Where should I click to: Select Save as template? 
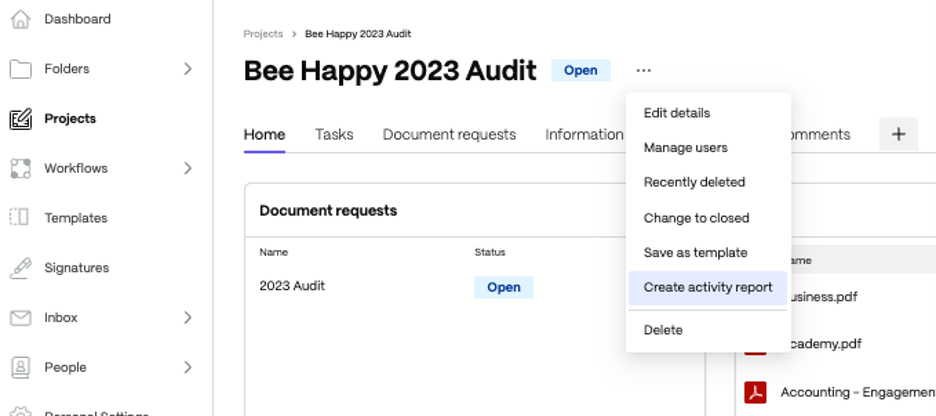(x=708, y=252)
